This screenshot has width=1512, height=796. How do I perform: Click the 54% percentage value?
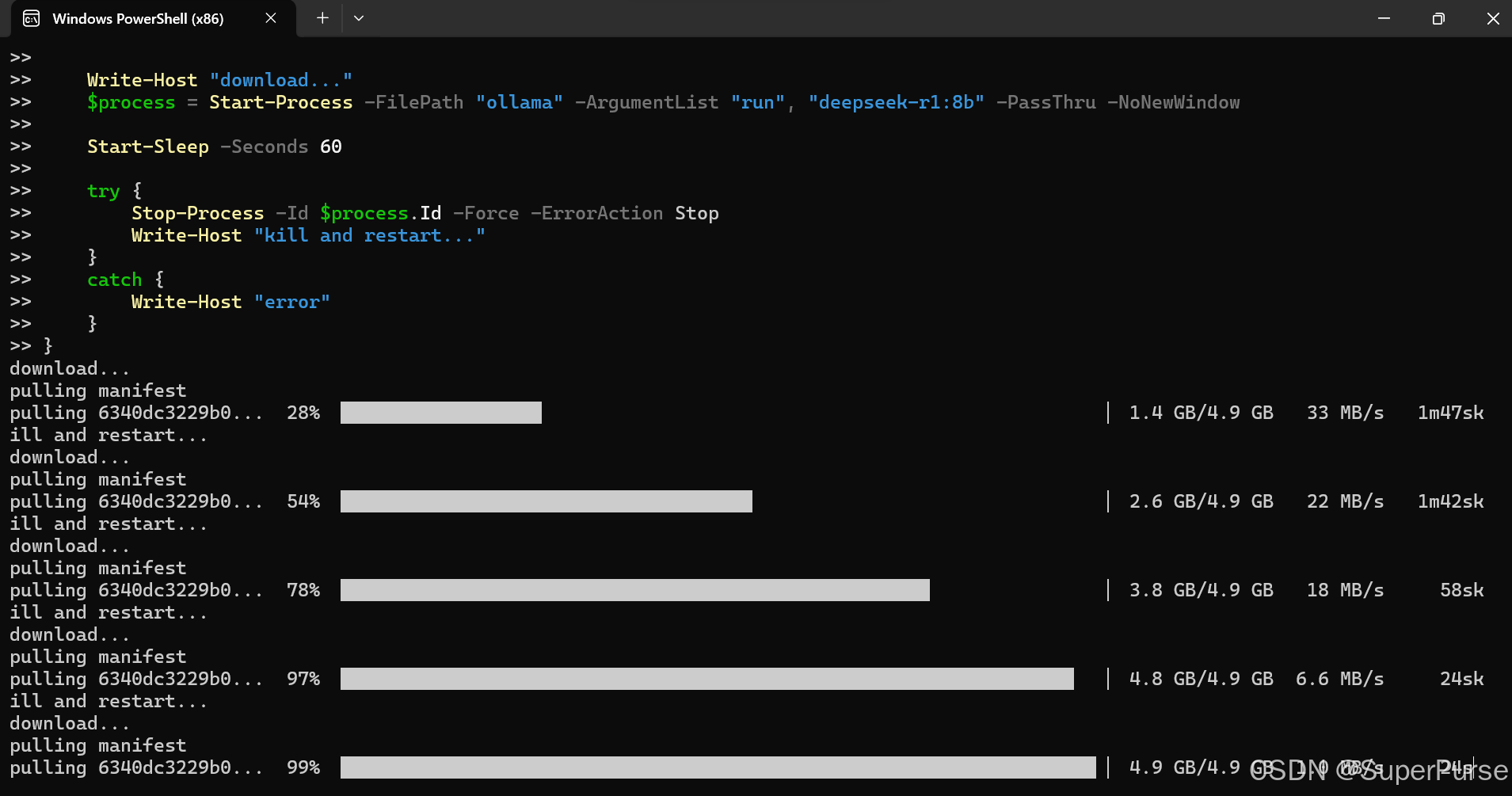pyautogui.click(x=303, y=501)
